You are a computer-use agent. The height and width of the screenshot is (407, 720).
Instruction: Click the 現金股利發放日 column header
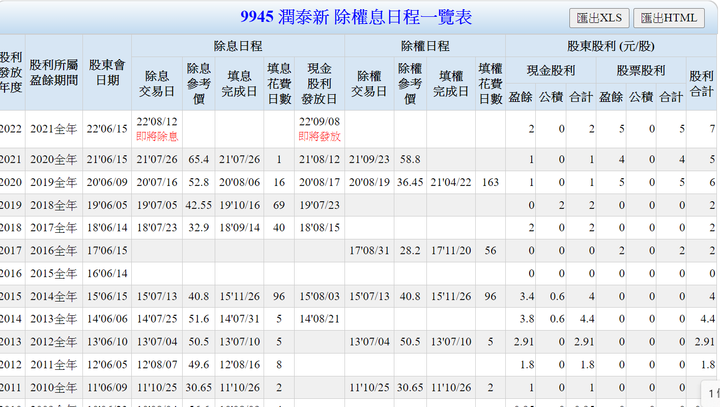[319, 84]
